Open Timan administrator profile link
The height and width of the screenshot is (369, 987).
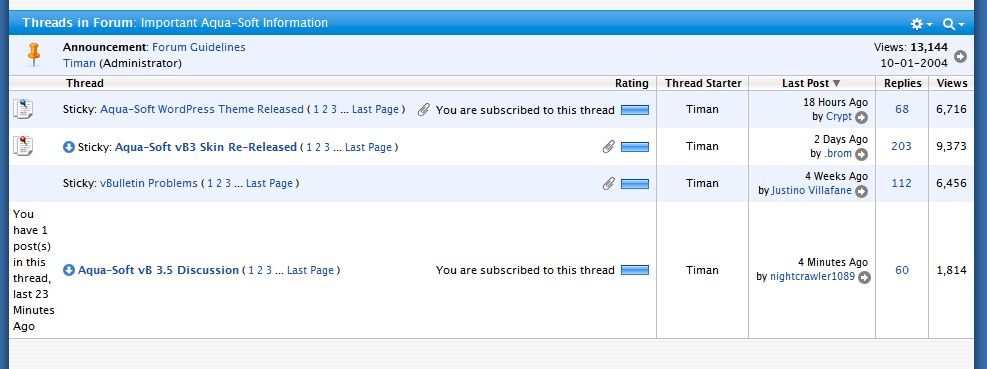tap(79, 63)
